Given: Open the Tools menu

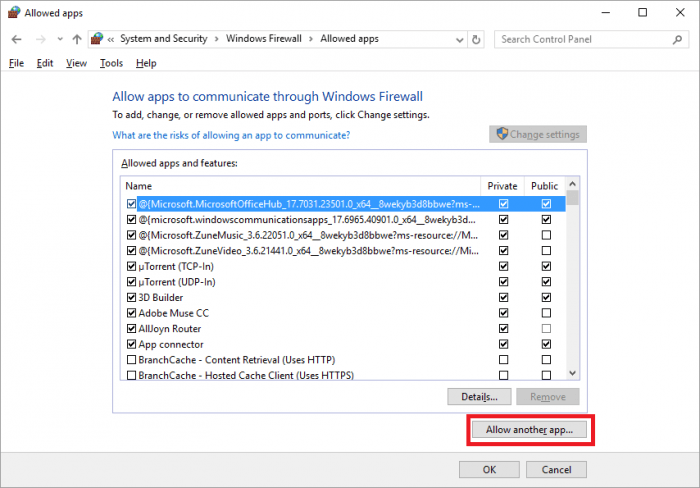Looking at the screenshot, I should 111,63.
